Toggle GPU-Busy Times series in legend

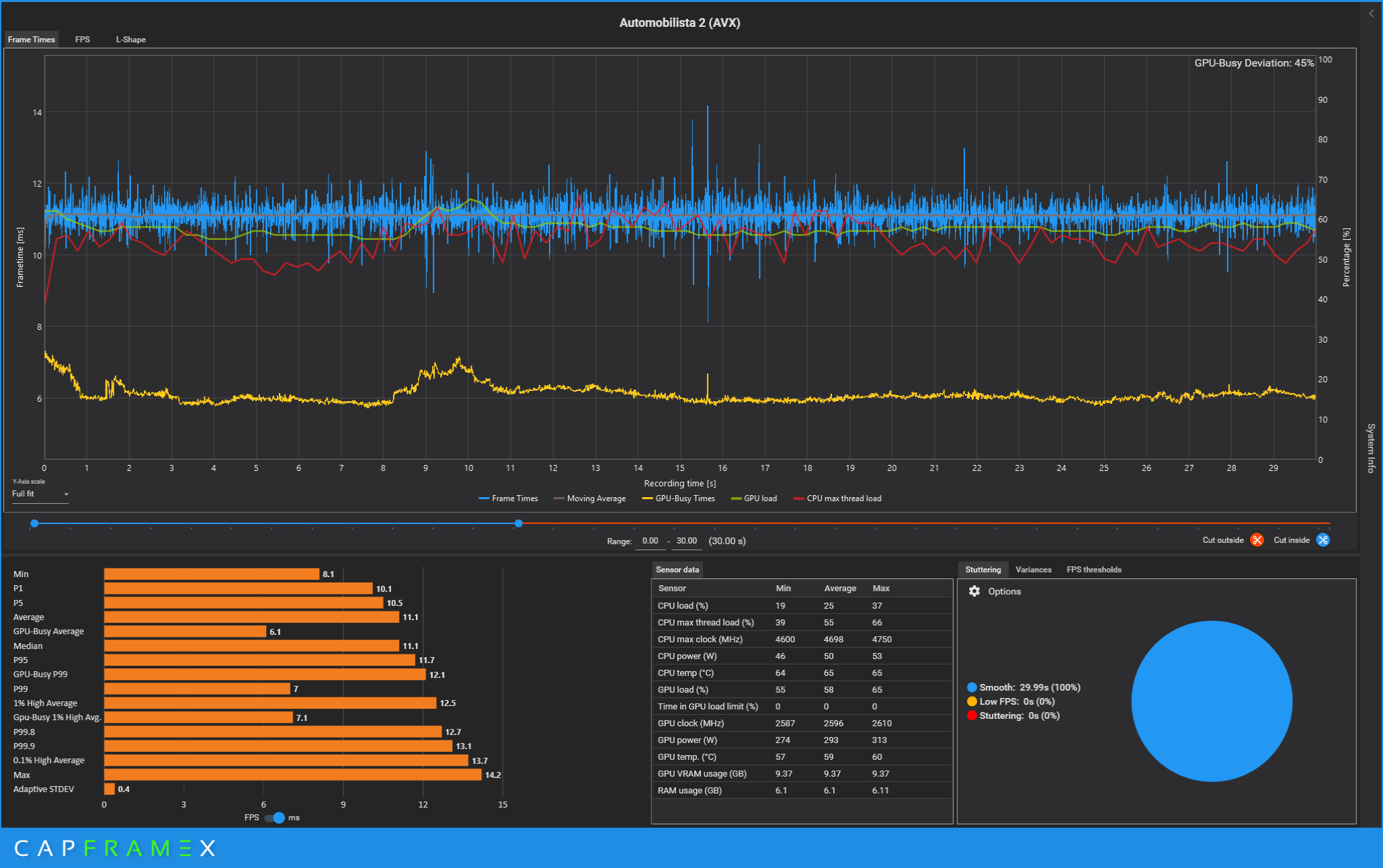[678, 498]
